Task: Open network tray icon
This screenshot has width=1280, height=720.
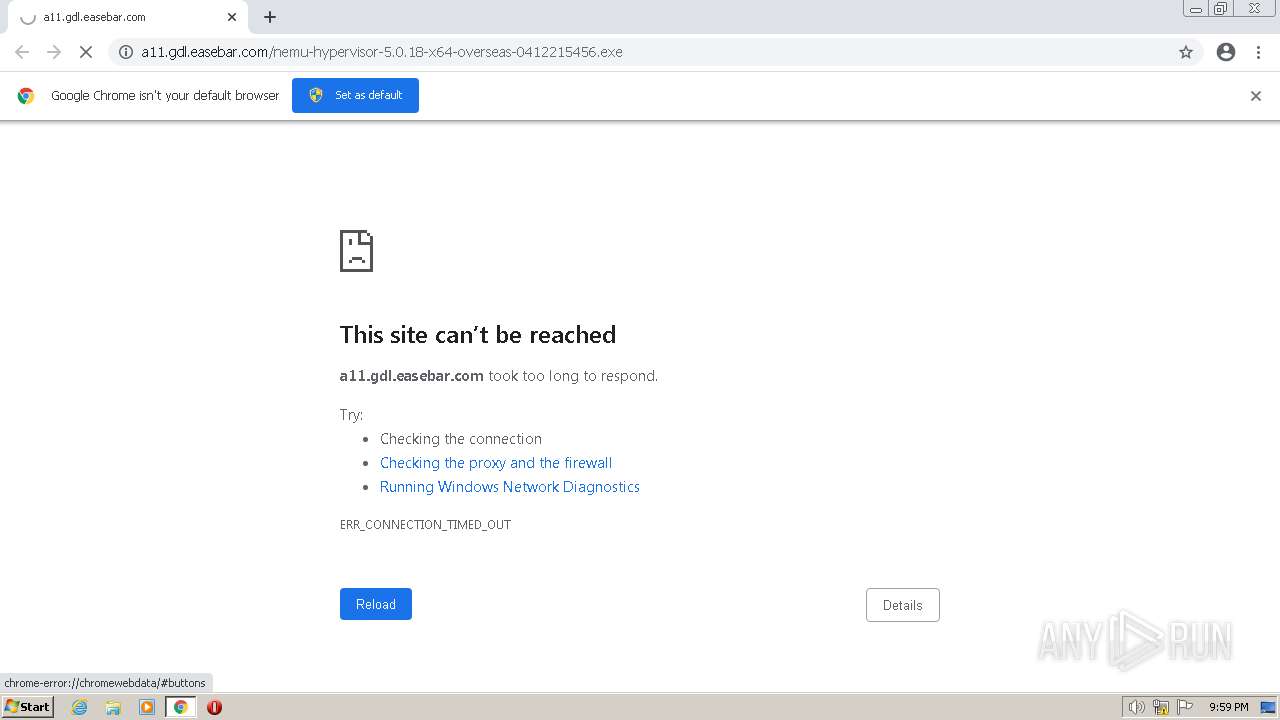Action: 1161,707
